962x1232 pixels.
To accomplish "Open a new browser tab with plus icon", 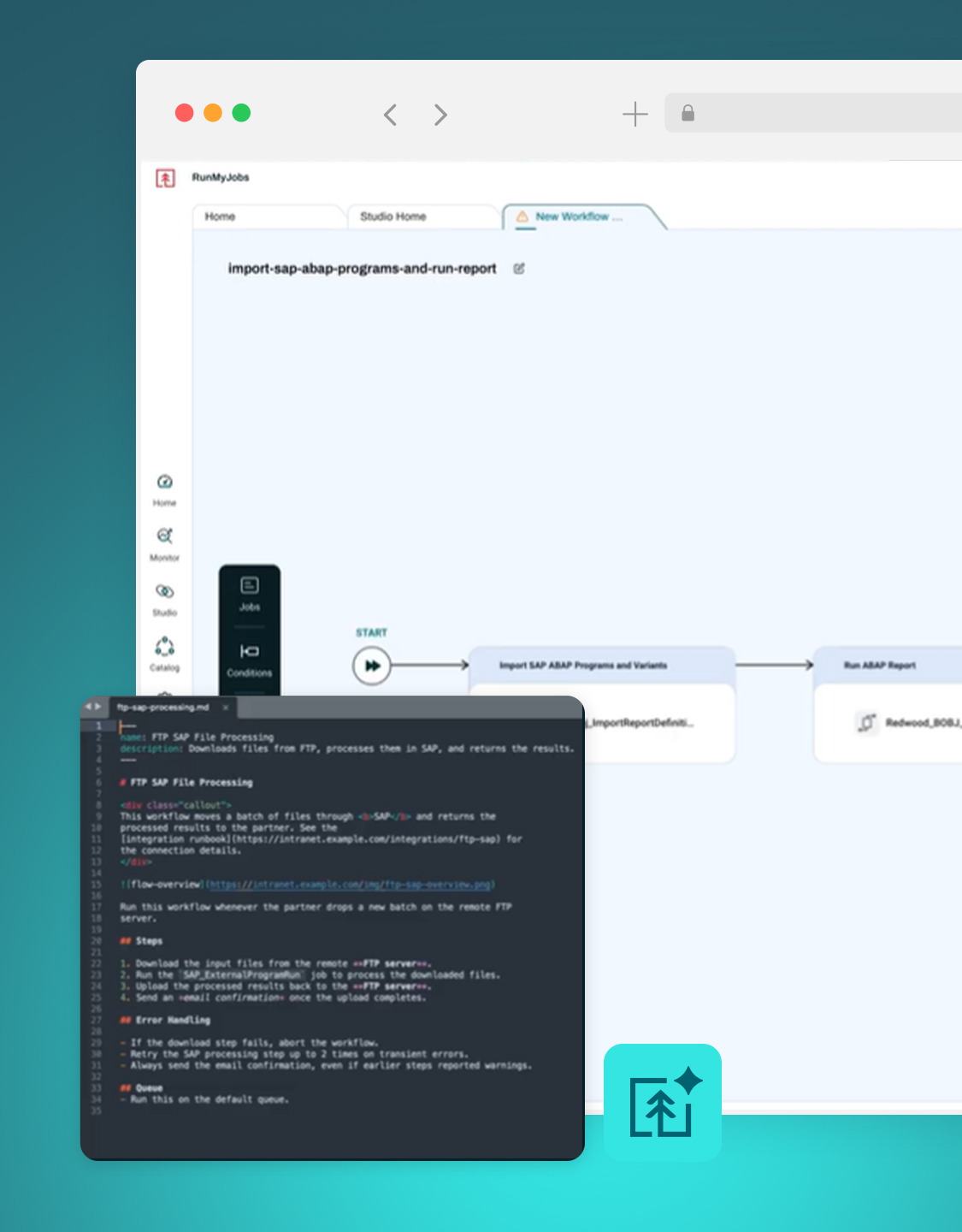I will pos(635,114).
